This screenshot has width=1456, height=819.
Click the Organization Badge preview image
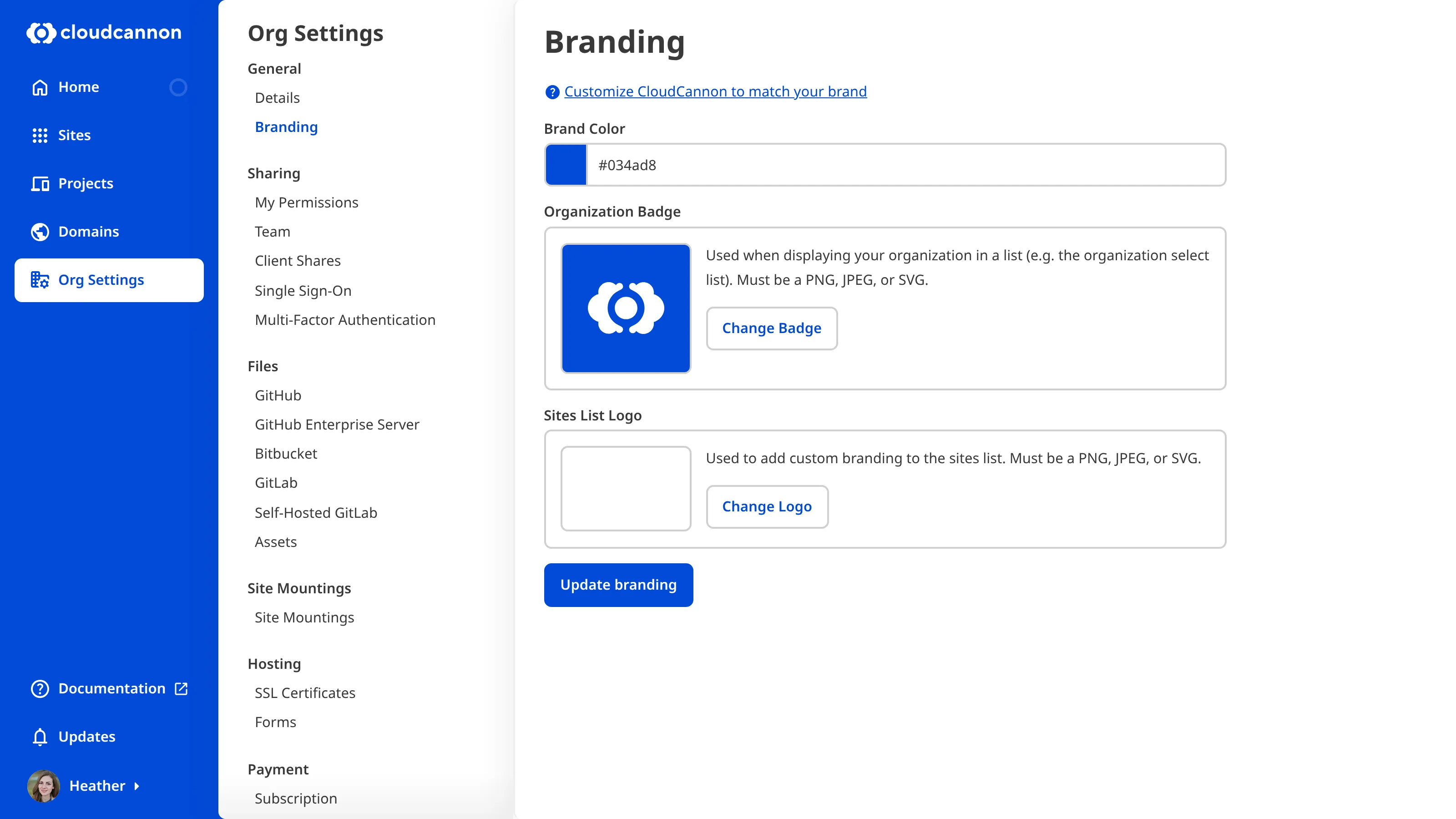click(626, 308)
